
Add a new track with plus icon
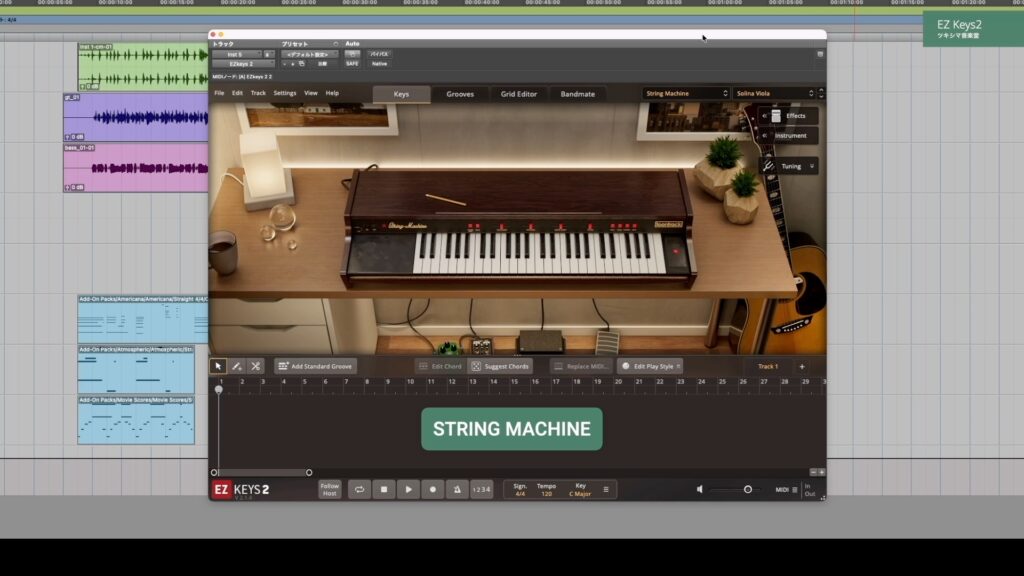[x=801, y=367]
